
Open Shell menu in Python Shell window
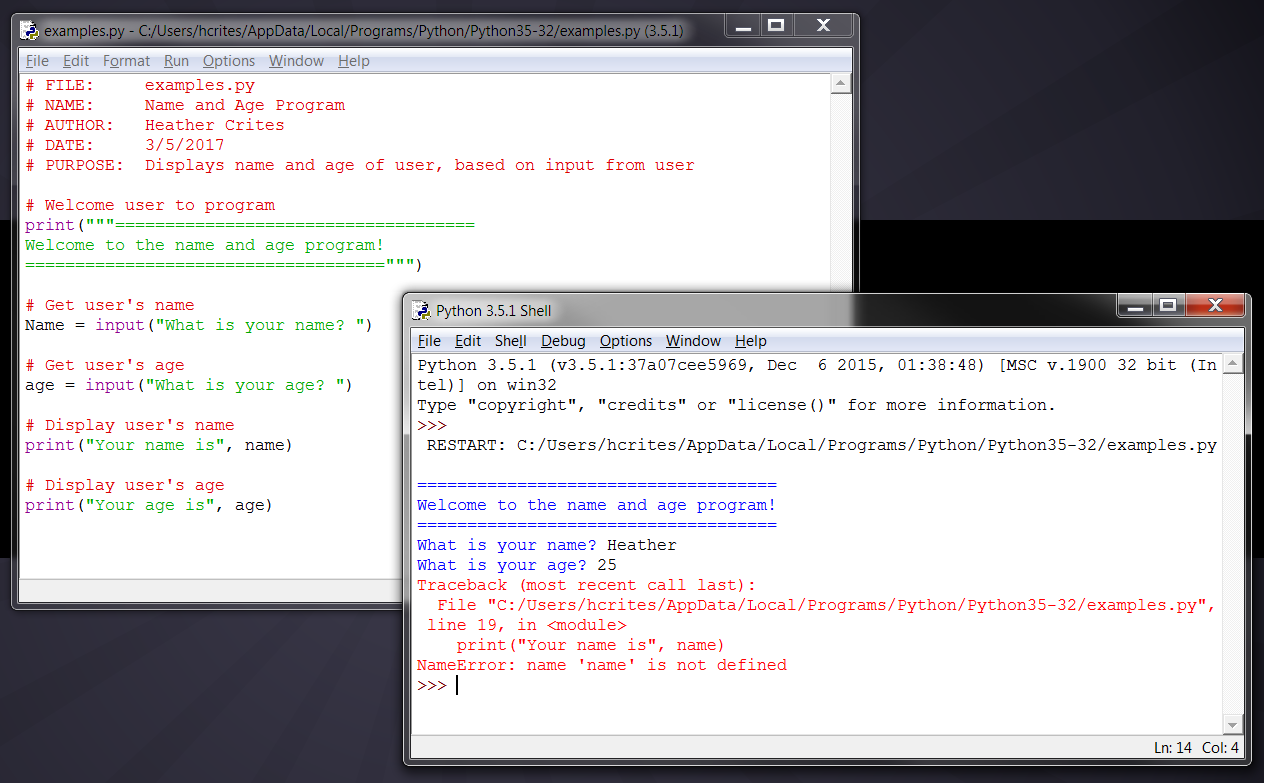coord(511,341)
